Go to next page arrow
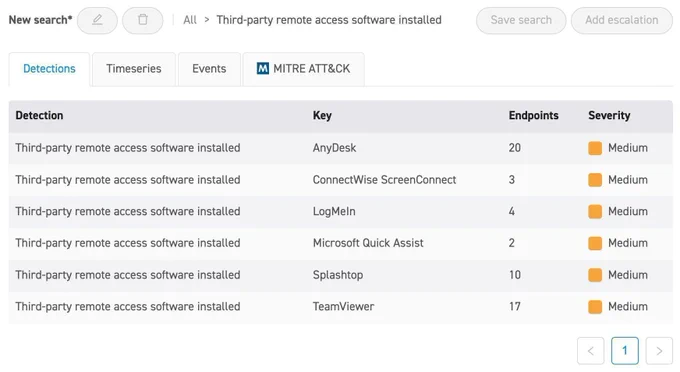 pos(659,351)
